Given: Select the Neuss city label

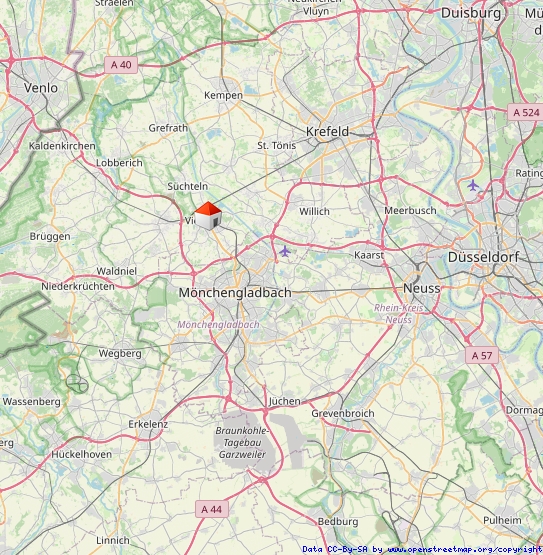Looking at the screenshot, I should click(x=422, y=288).
